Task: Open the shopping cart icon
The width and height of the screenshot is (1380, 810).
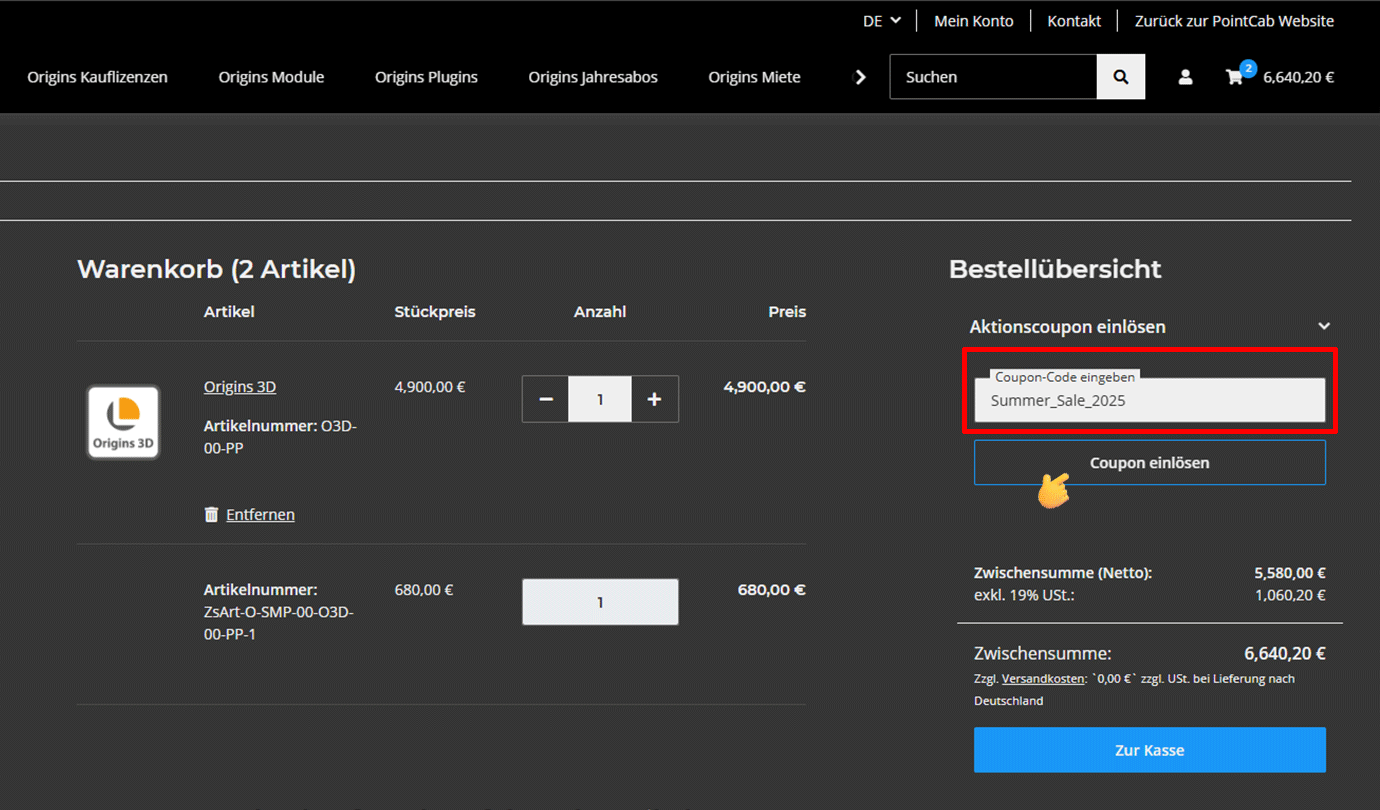Action: click(1236, 77)
